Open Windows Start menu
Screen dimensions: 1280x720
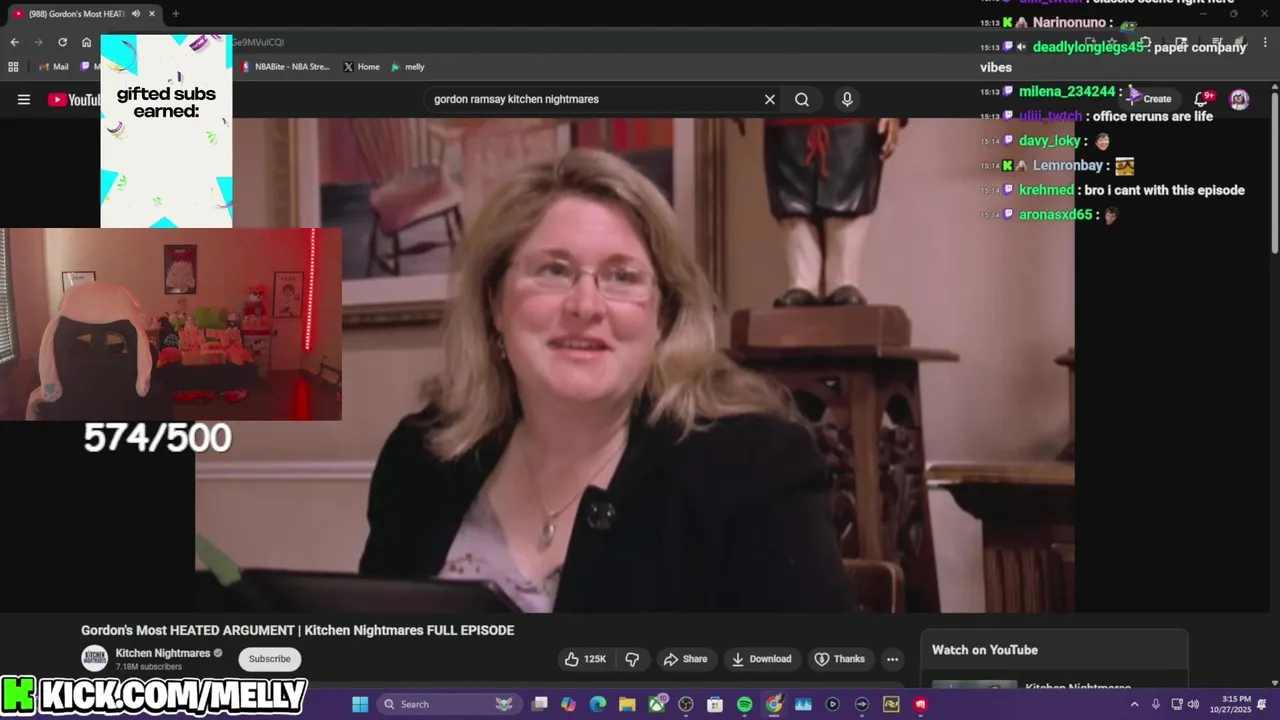(x=360, y=704)
